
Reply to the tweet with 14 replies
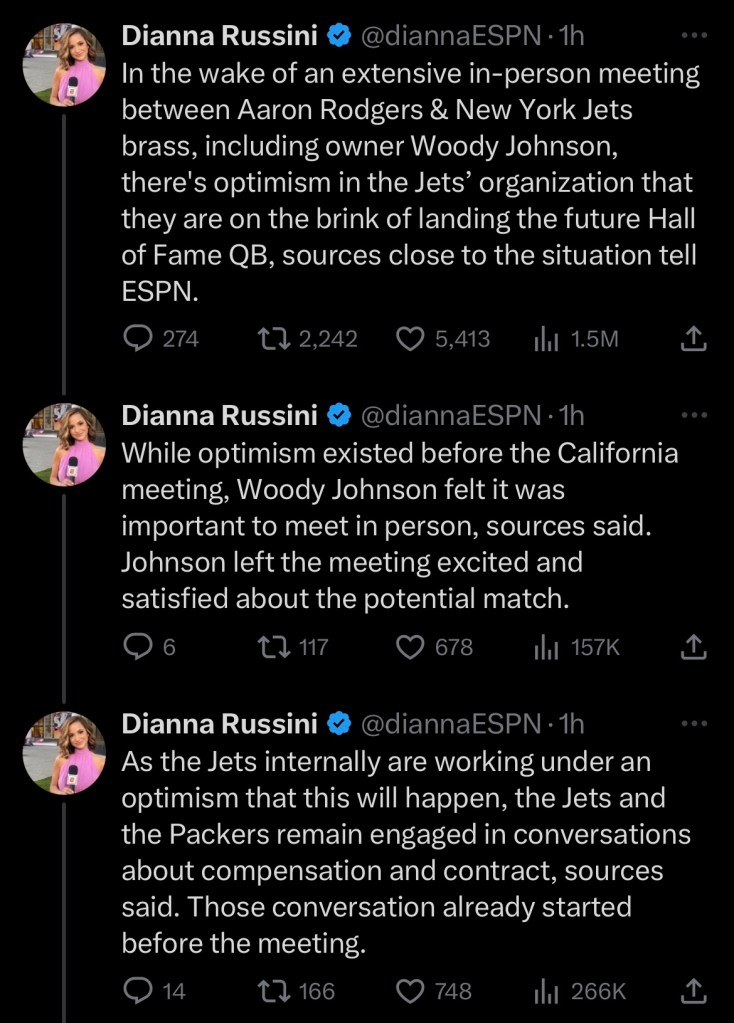pyautogui.click(x=136, y=991)
